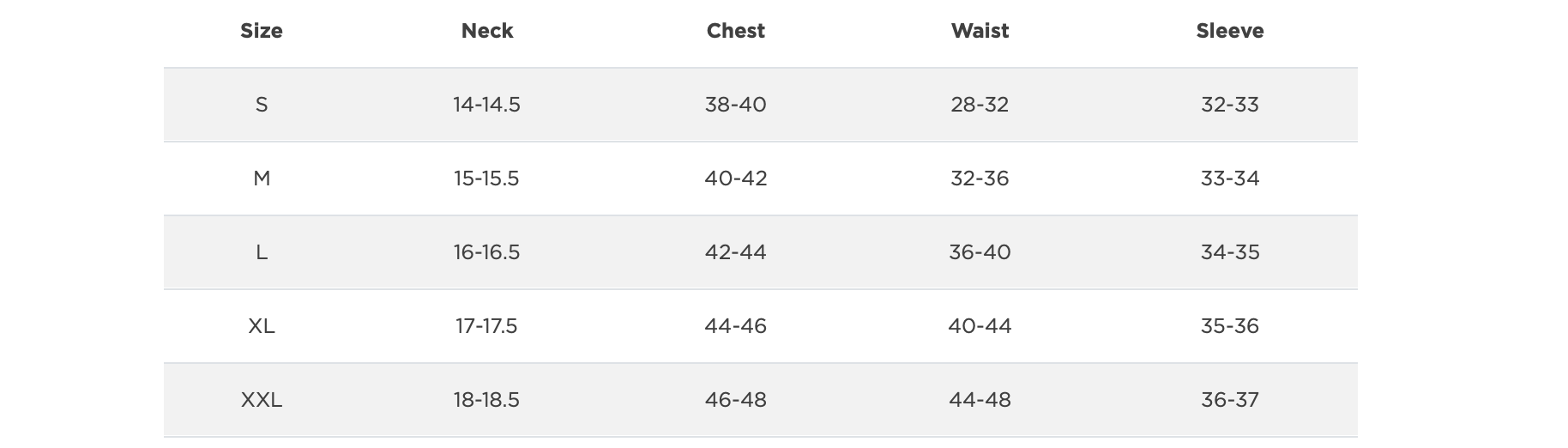Click waist measurement 44-48
The image size is (1568, 448).
pyautogui.click(x=980, y=400)
